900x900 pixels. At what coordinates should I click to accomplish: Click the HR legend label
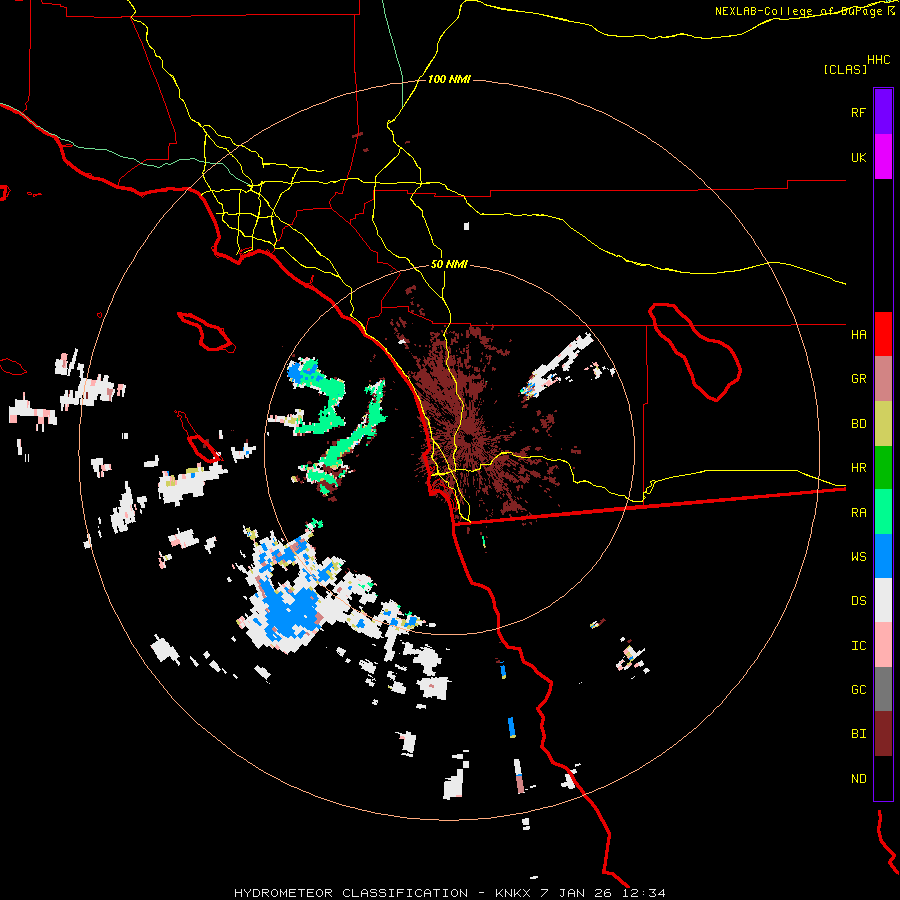858,468
